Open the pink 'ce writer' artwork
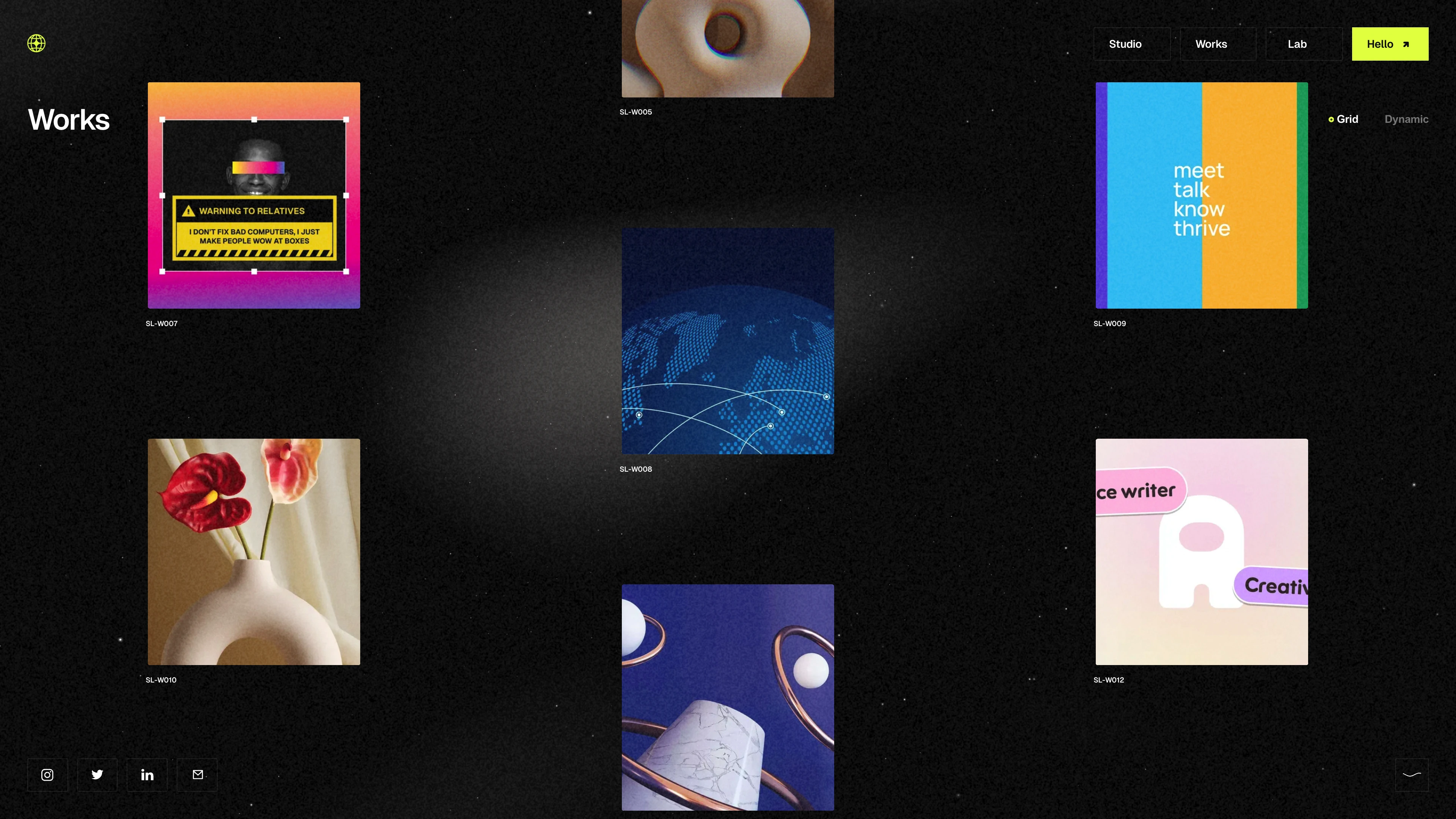Screen dimensions: 1456x819 click(x=1201, y=552)
